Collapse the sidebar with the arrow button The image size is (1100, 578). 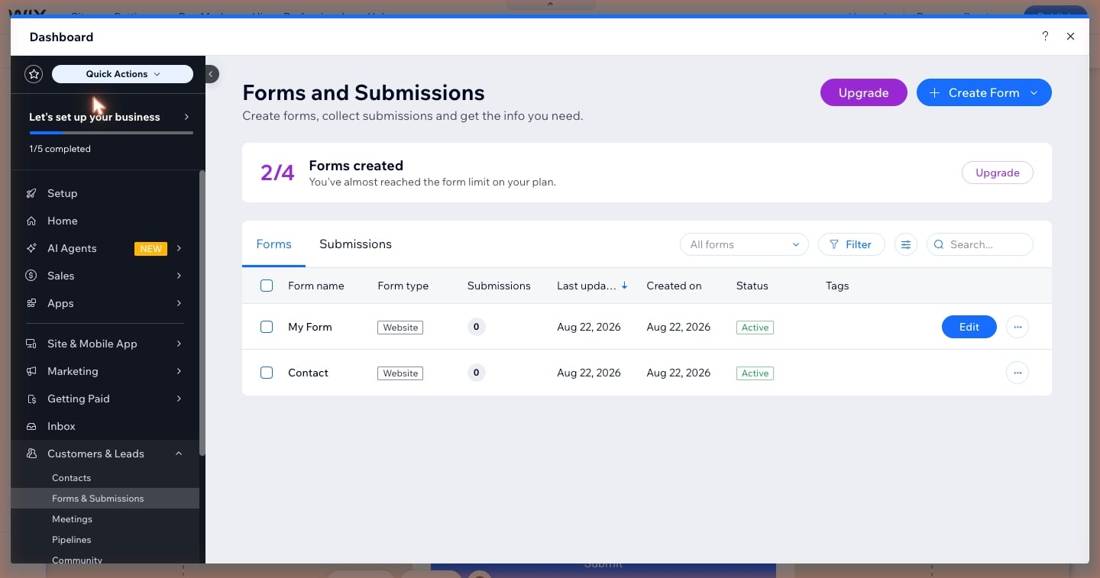[x=211, y=74]
